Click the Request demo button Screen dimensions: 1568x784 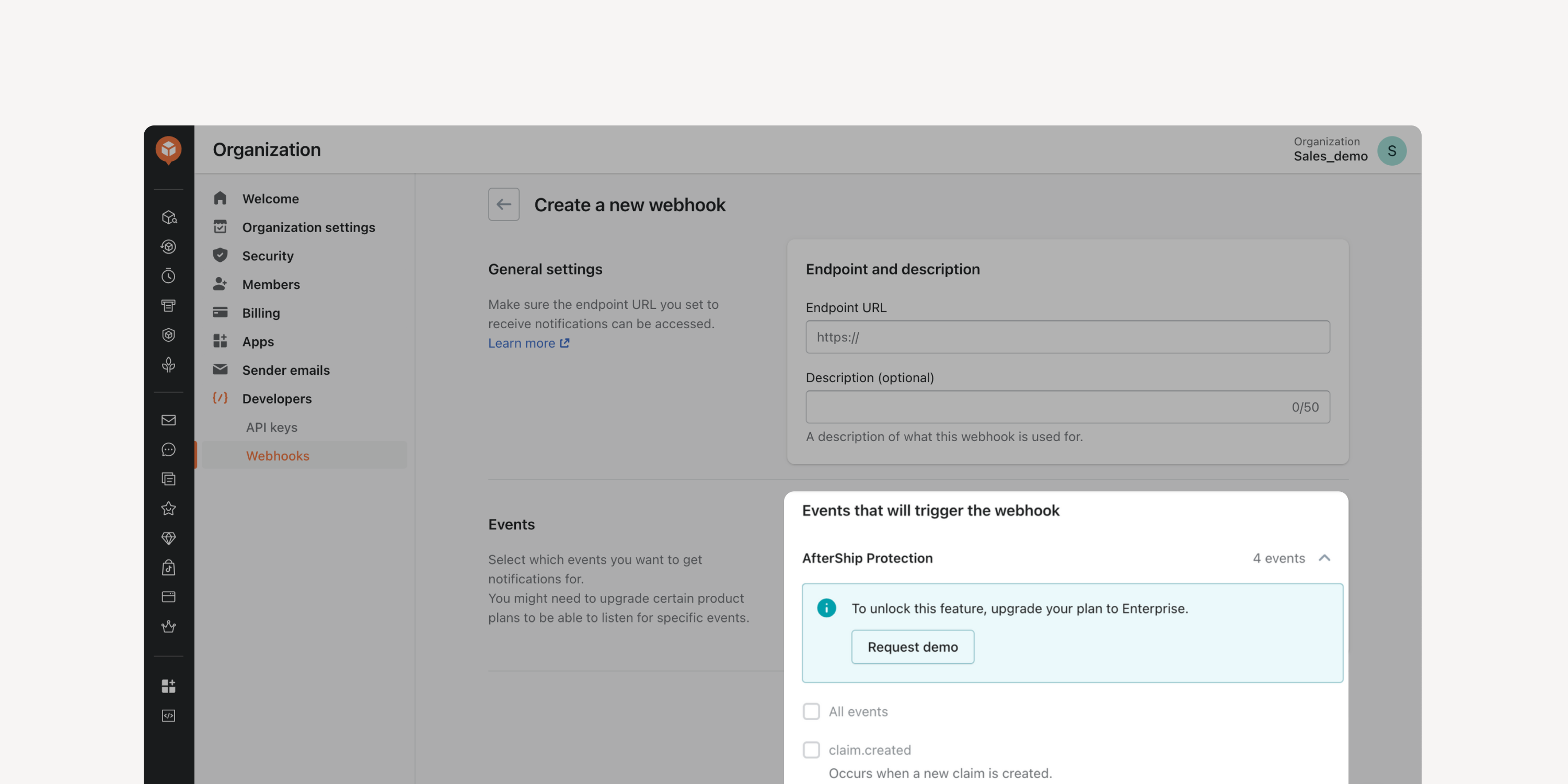pyautogui.click(x=912, y=647)
